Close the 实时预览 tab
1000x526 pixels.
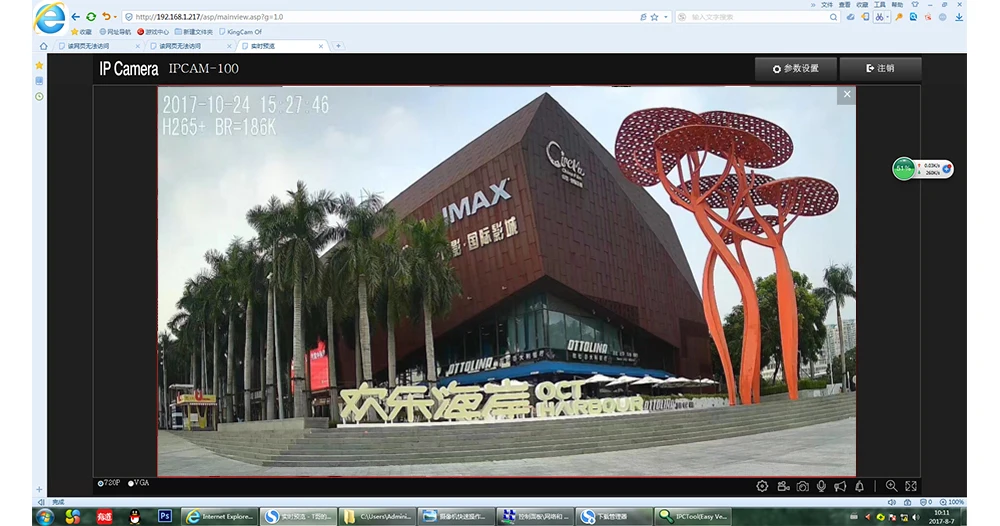click(320, 46)
